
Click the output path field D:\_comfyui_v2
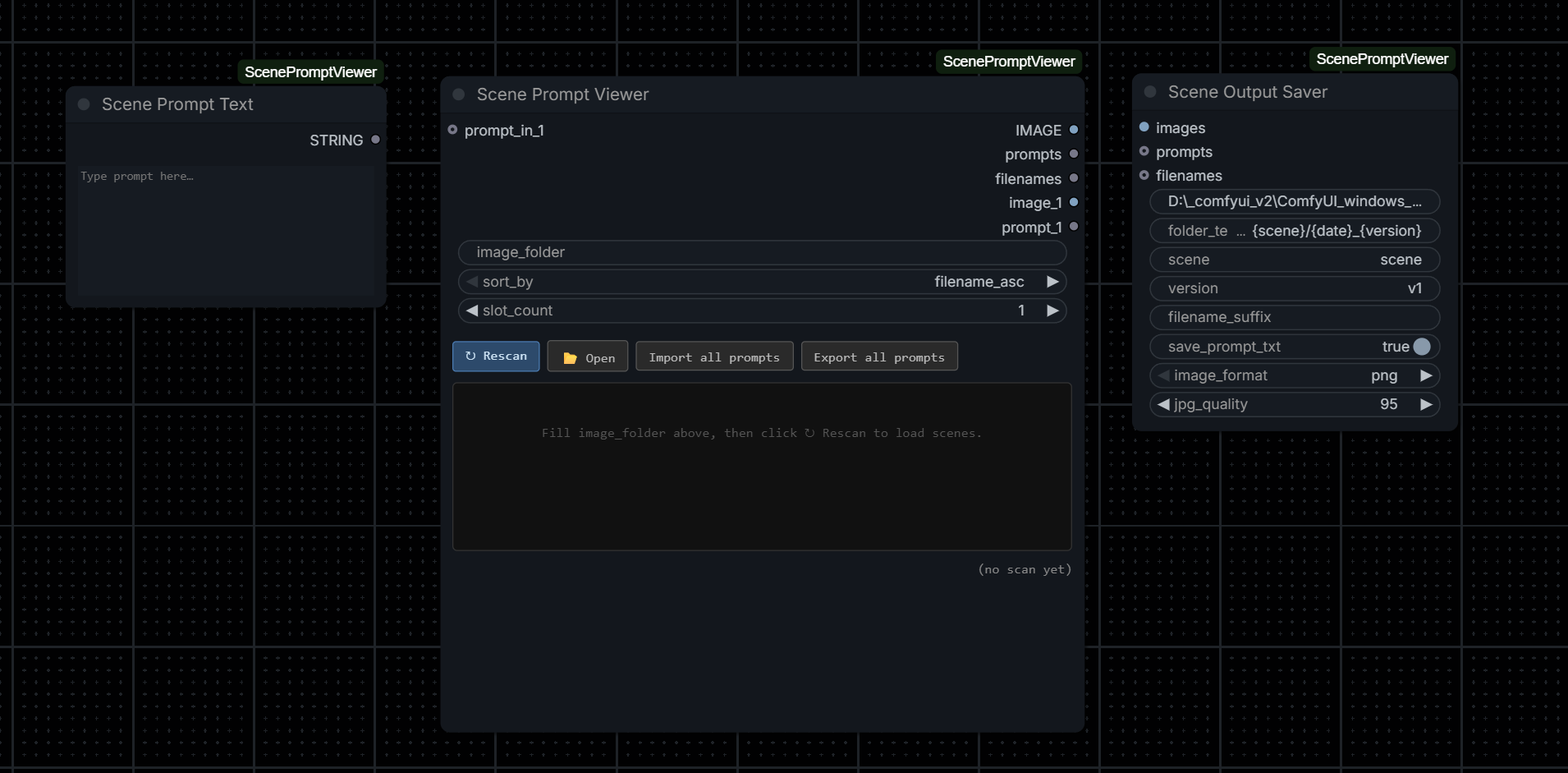(x=1295, y=201)
